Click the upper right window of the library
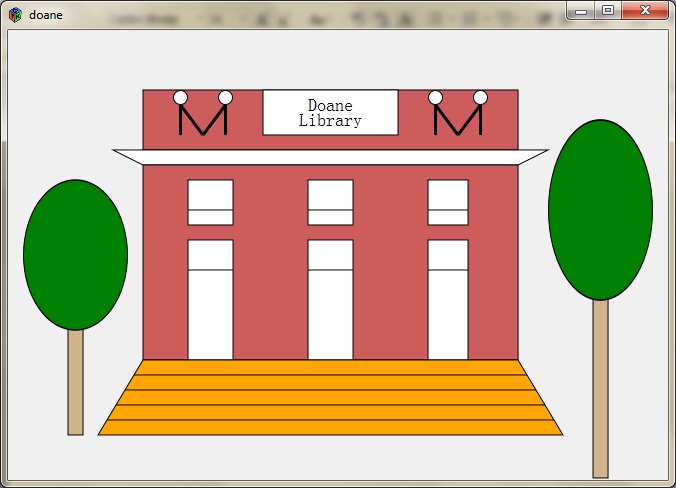This screenshot has height=488, width=676. (x=448, y=202)
